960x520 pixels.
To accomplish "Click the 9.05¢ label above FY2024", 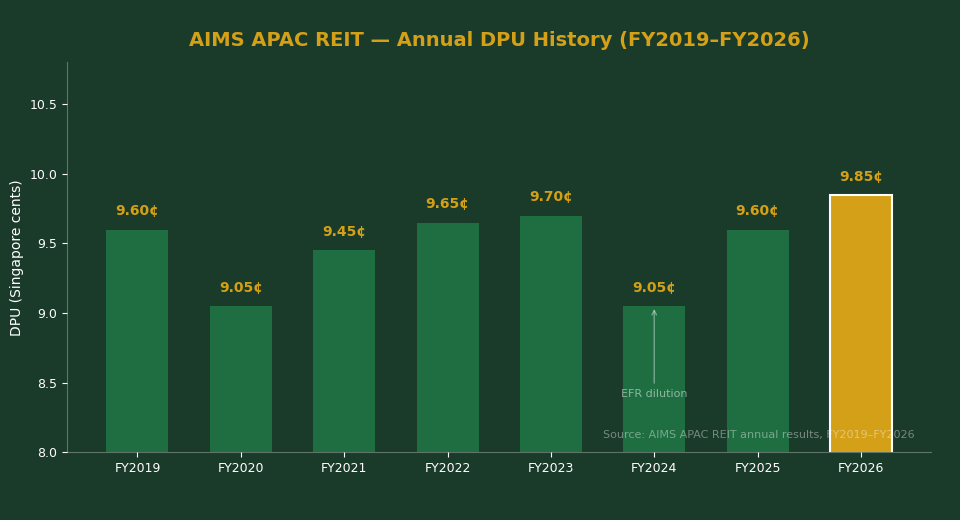I will 654,288.
